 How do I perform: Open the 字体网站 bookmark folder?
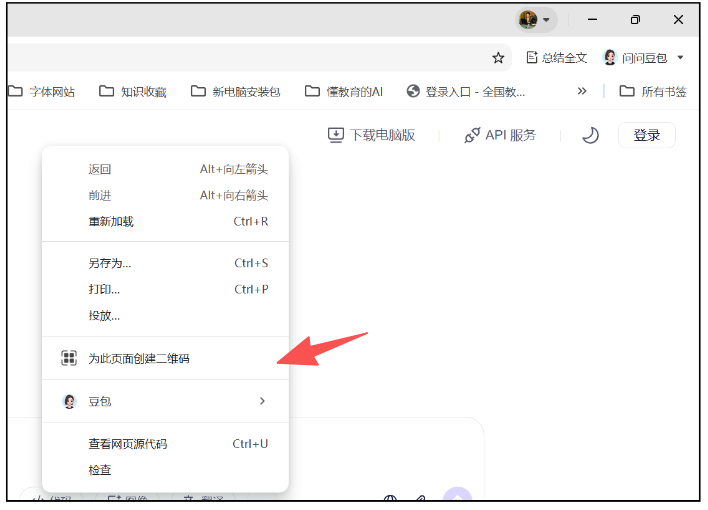tap(41, 92)
